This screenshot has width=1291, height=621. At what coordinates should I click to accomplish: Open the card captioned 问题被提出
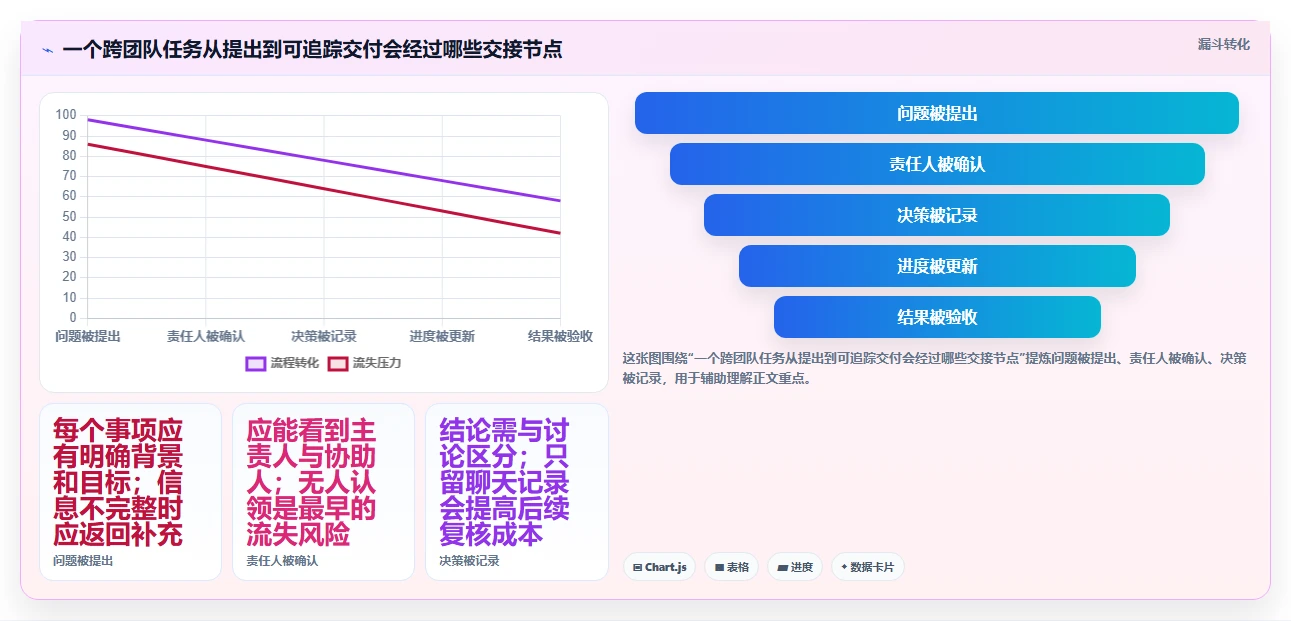pyautogui.click(x=130, y=491)
